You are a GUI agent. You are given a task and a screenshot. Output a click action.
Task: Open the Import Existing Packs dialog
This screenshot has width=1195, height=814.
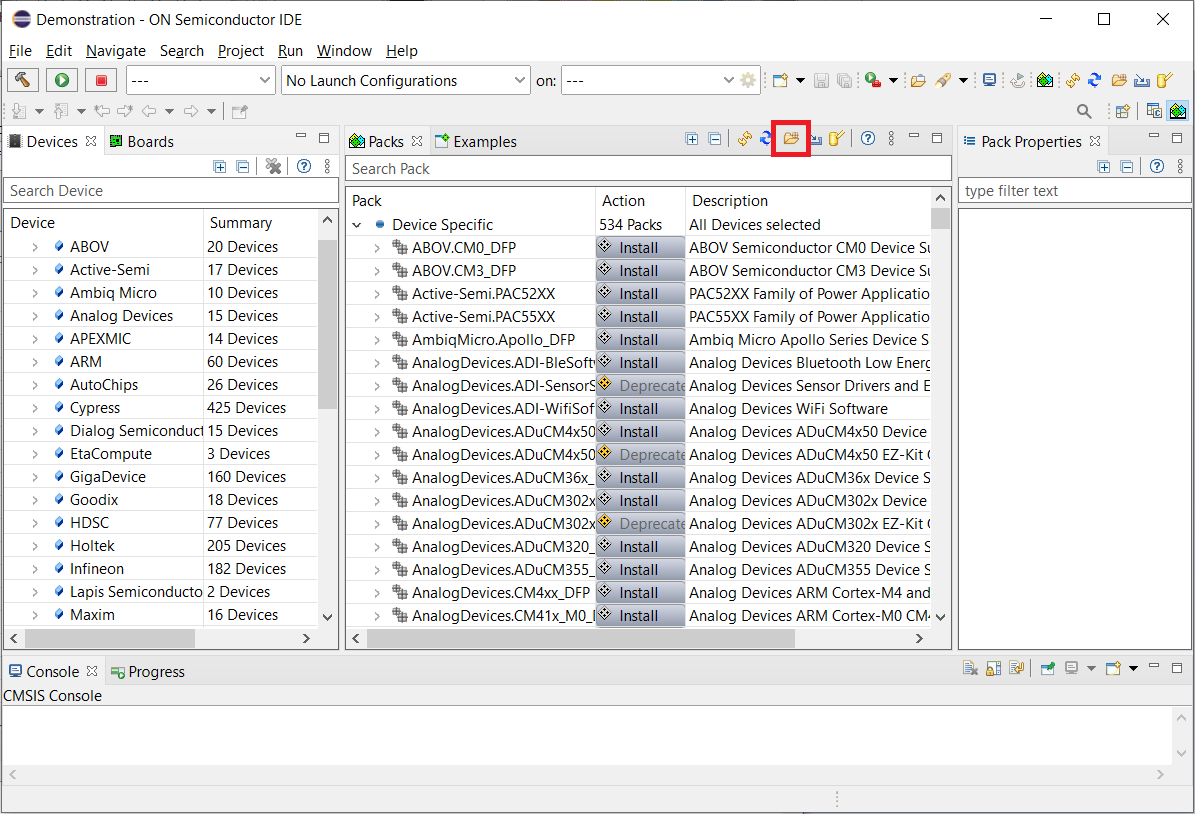[790, 139]
